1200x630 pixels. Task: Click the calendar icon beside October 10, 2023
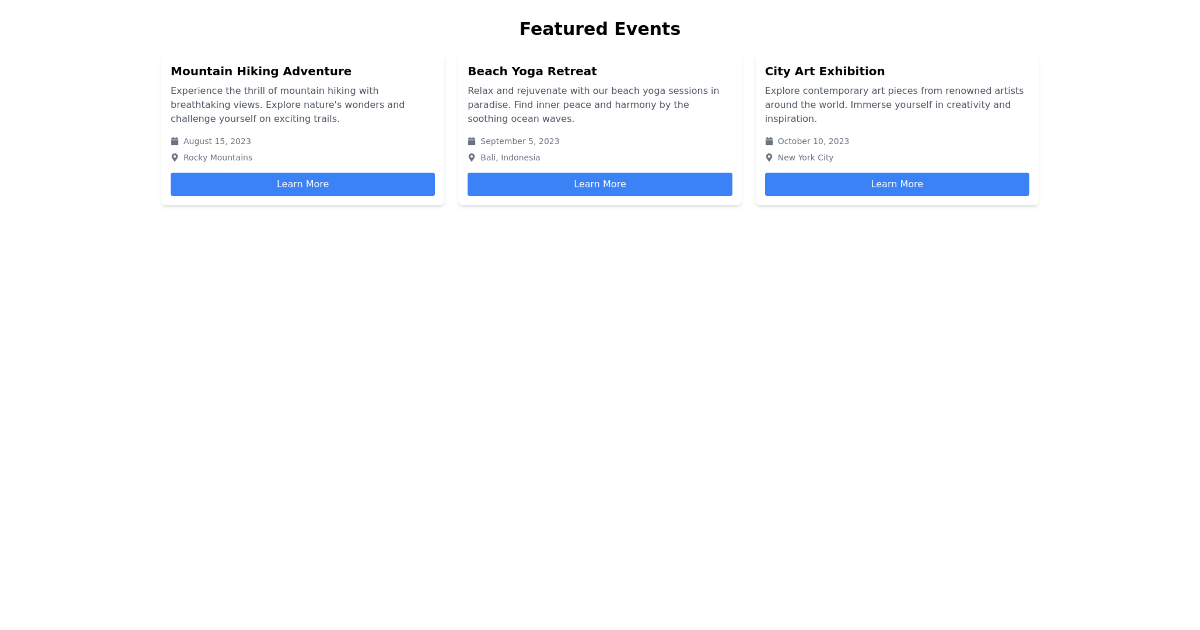pyautogui.click(x=768, y=141)
